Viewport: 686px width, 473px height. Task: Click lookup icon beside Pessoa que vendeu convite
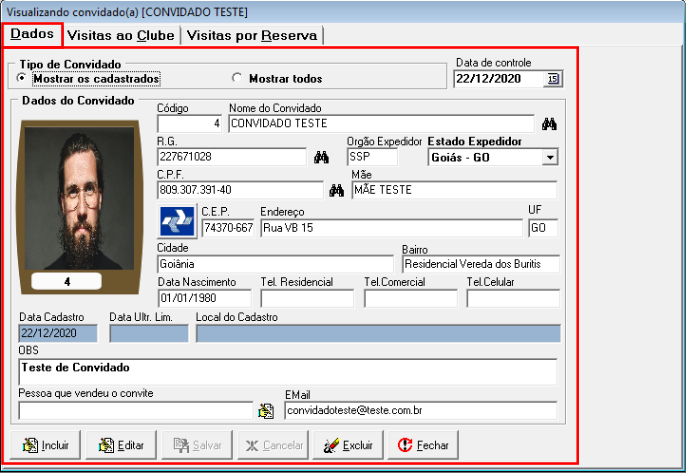coord(266,410)
